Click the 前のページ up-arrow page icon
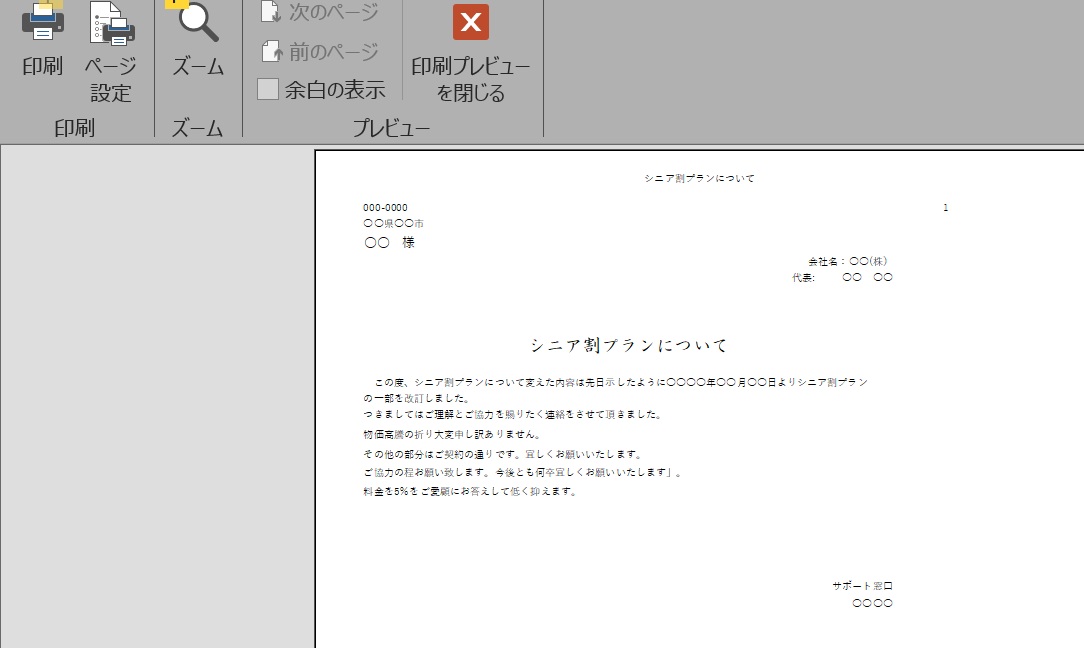The width and height of the screenshot is (1084, 648). click(x=271, y=51)
